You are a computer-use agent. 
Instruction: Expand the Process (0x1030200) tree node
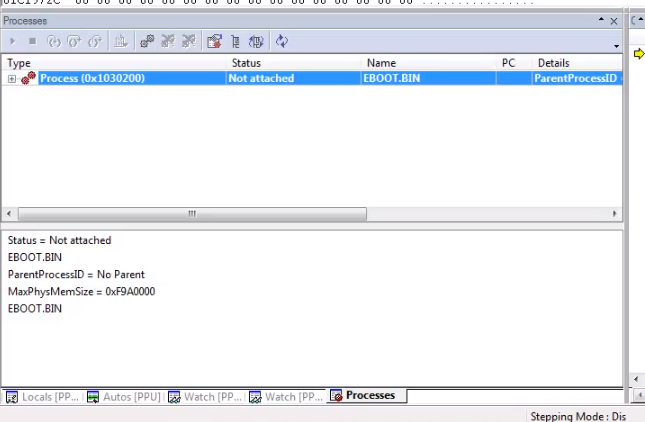coord(12,78)
